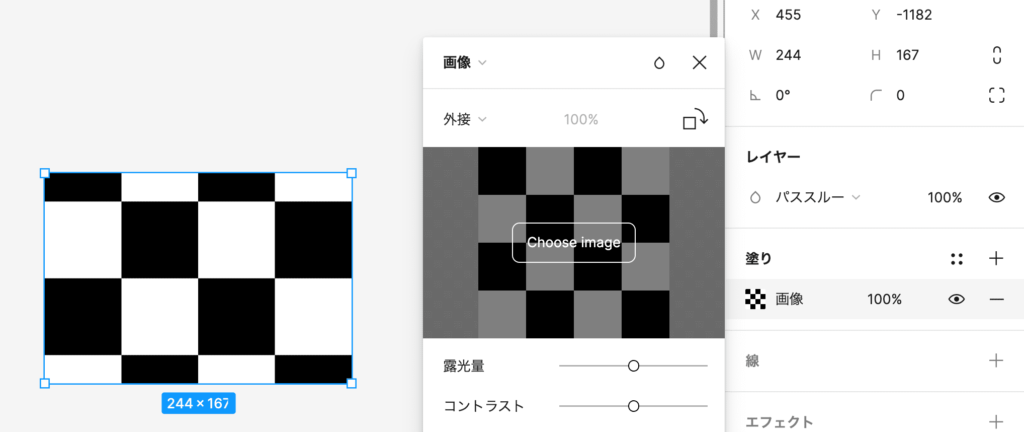
Task: Add a stroke via 線 plus icon
Action: click(996, 361)
